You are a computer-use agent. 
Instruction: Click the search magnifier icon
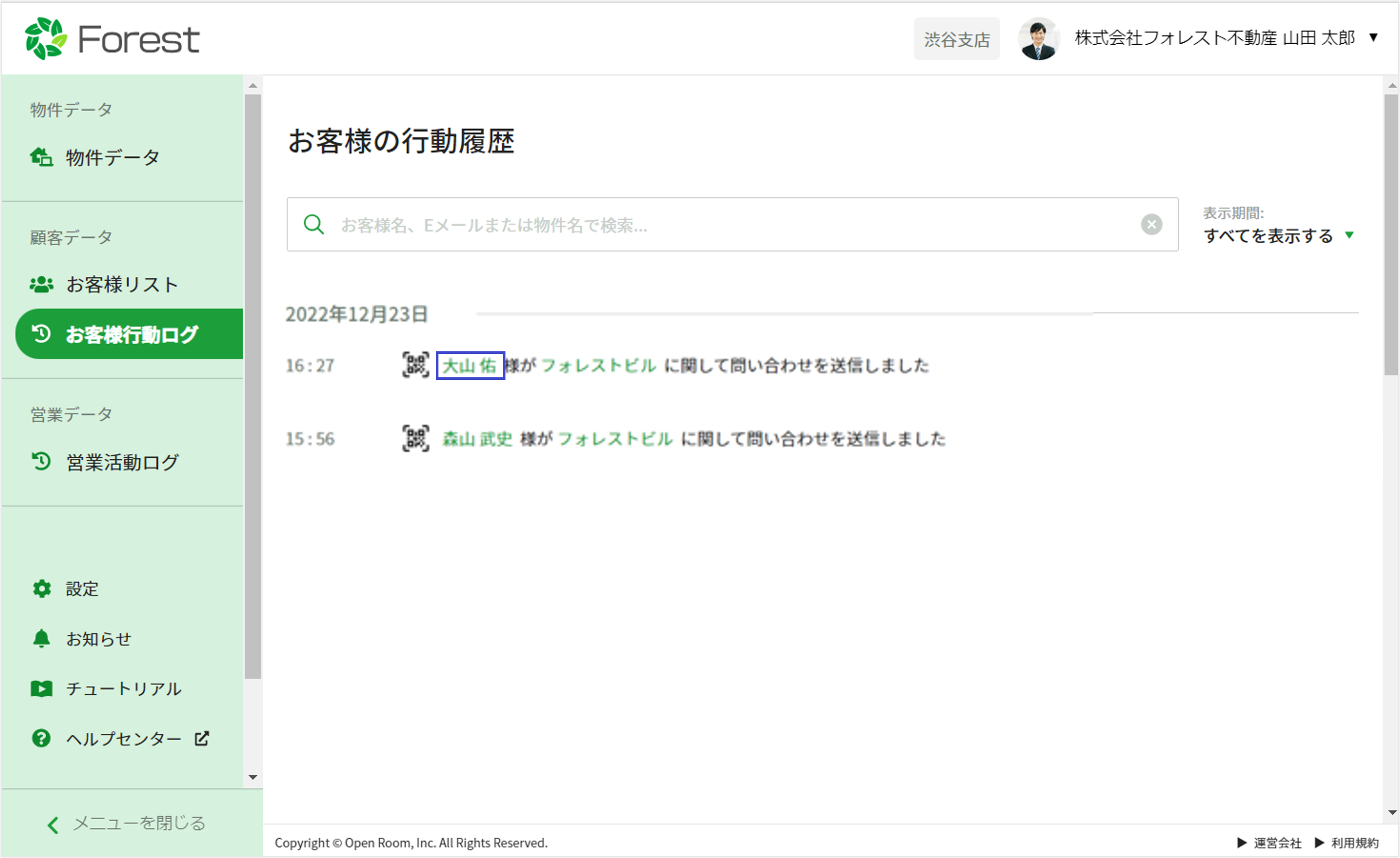click(314, 225)
